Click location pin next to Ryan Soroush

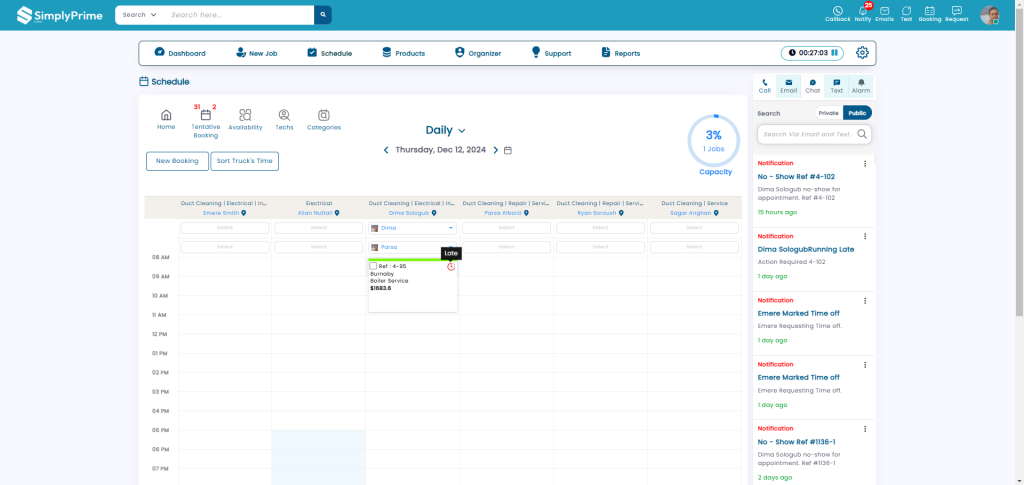621,213
